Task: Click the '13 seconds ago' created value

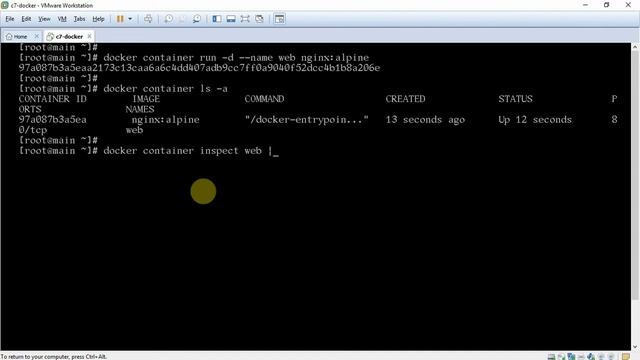Action: pyautogui.click(x=425, y=120)
